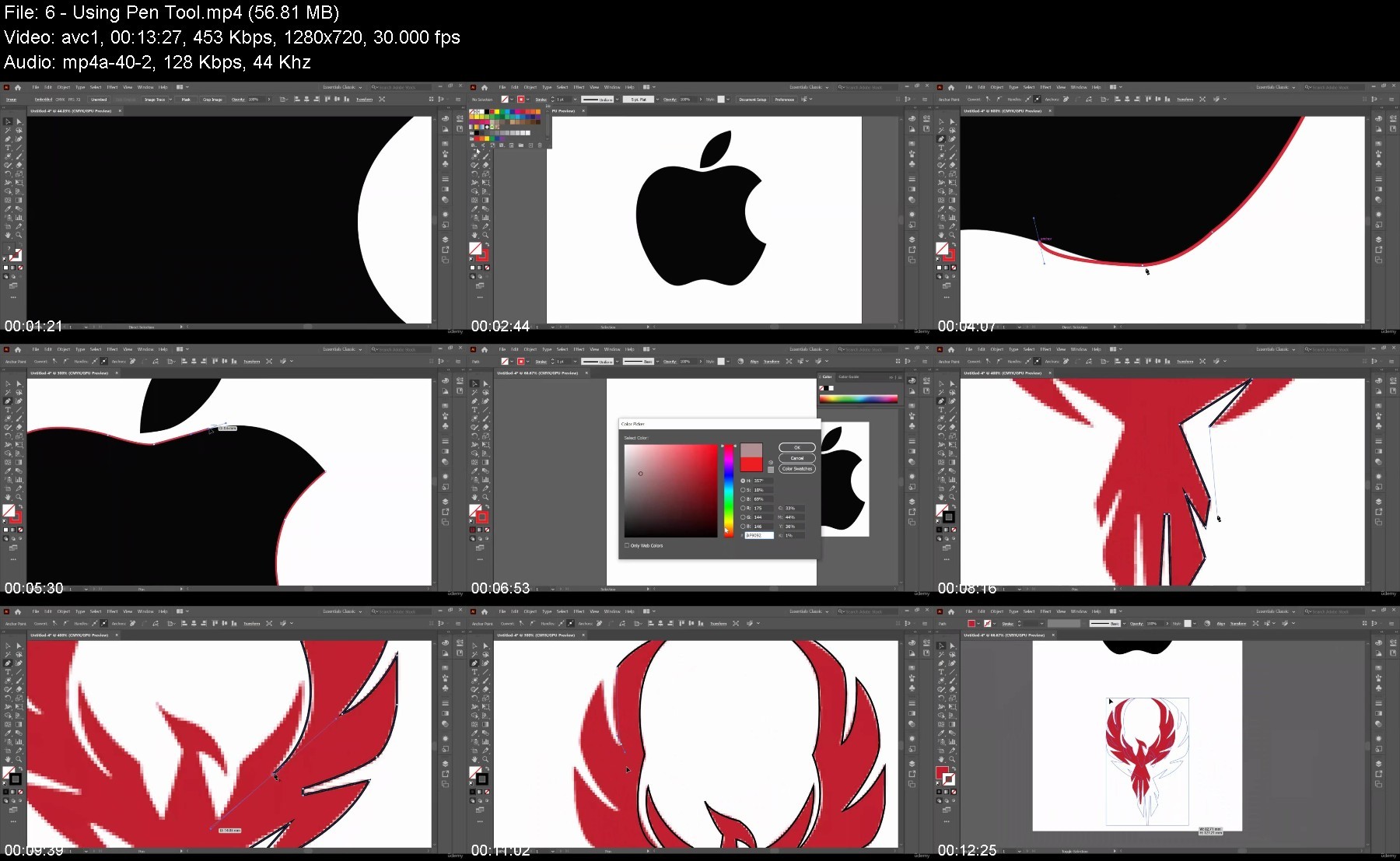The width and height of the screenshot is (1400, 861).
Task: Open the Style dropdown in the 00:06:53 frame
Action: (728, 361)
